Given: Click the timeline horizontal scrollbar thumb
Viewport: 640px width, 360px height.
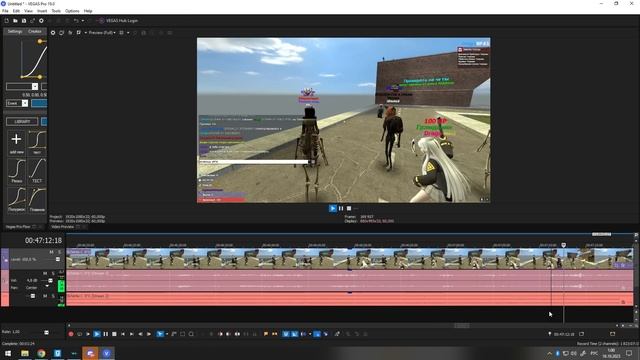Looking at the screenshot, I should pyautogui.click(x=462, y=326).
